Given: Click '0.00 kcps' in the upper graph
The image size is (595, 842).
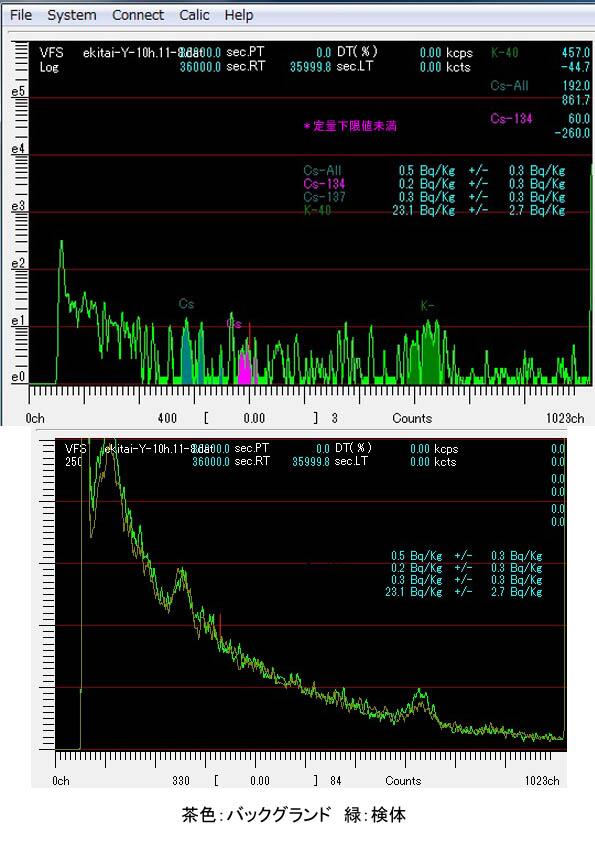Looking at the screenshot, I should pos(446,53).
